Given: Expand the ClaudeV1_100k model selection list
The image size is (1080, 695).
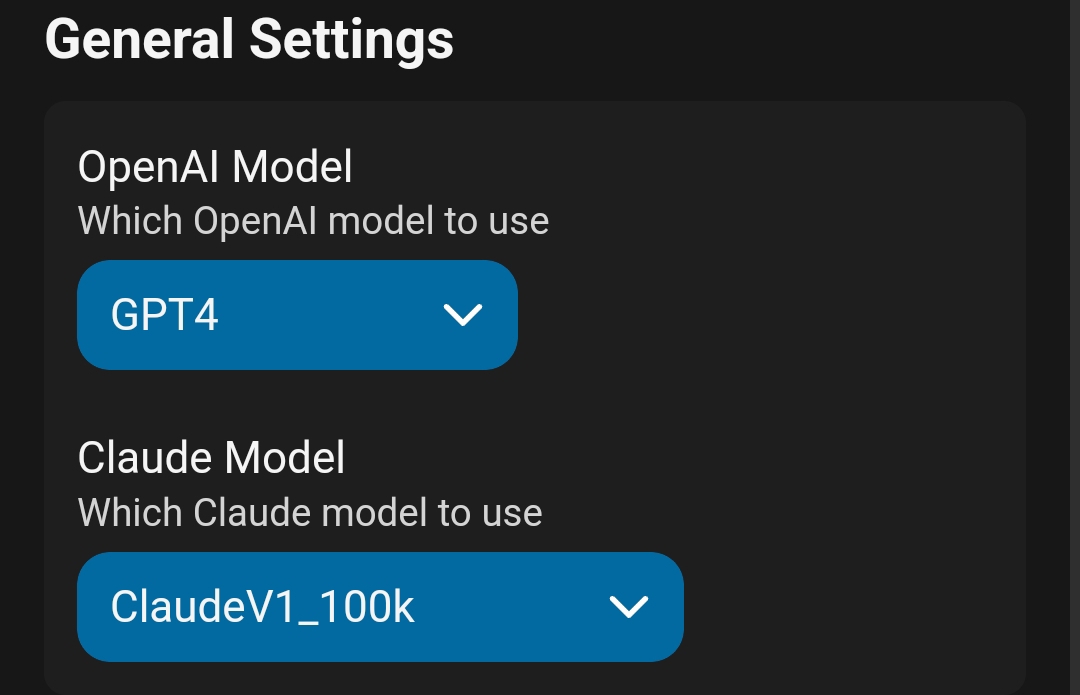Looking at the screenshot, I should [380, 607].
